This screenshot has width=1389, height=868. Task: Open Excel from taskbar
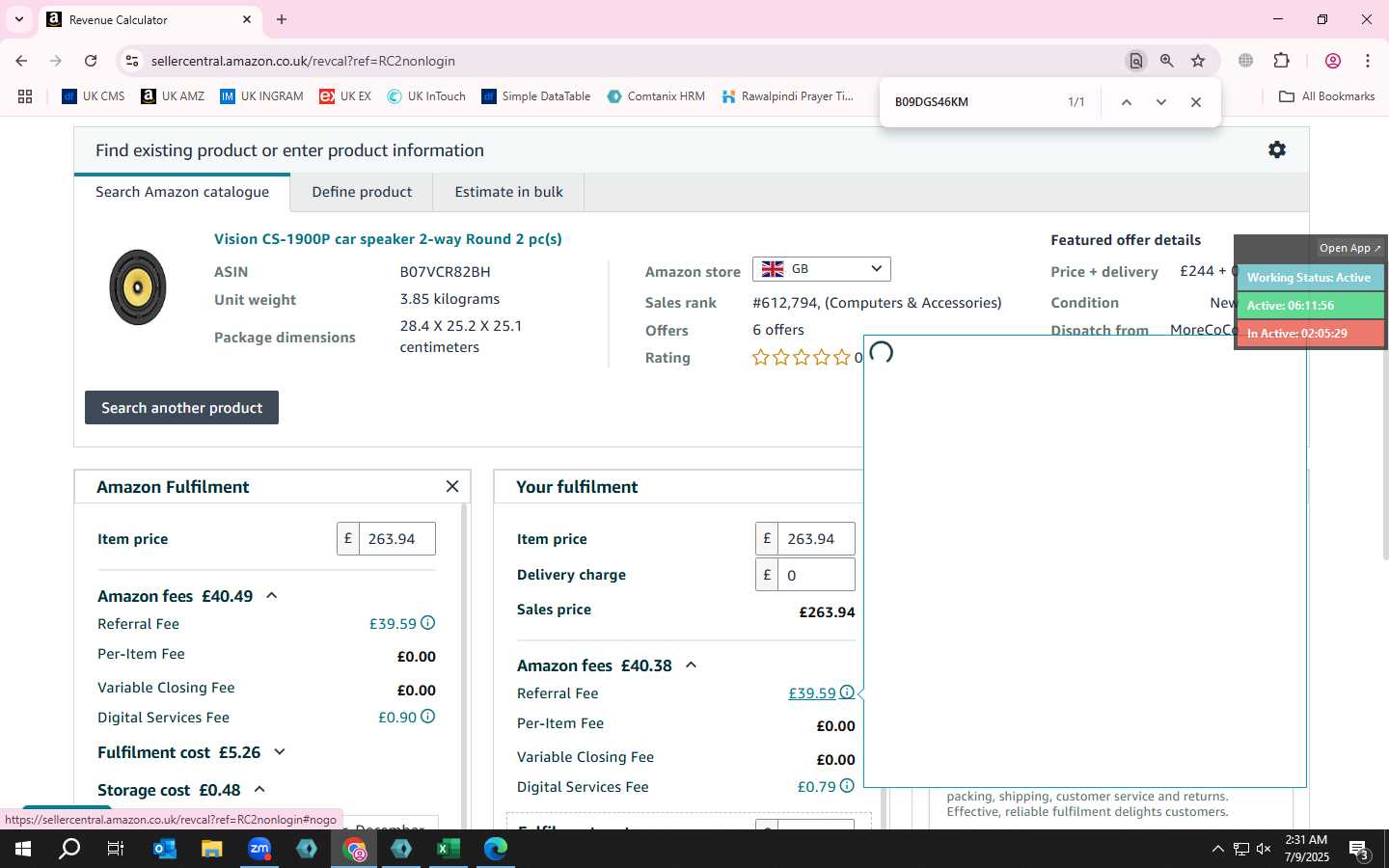click(x=448, y=849)
